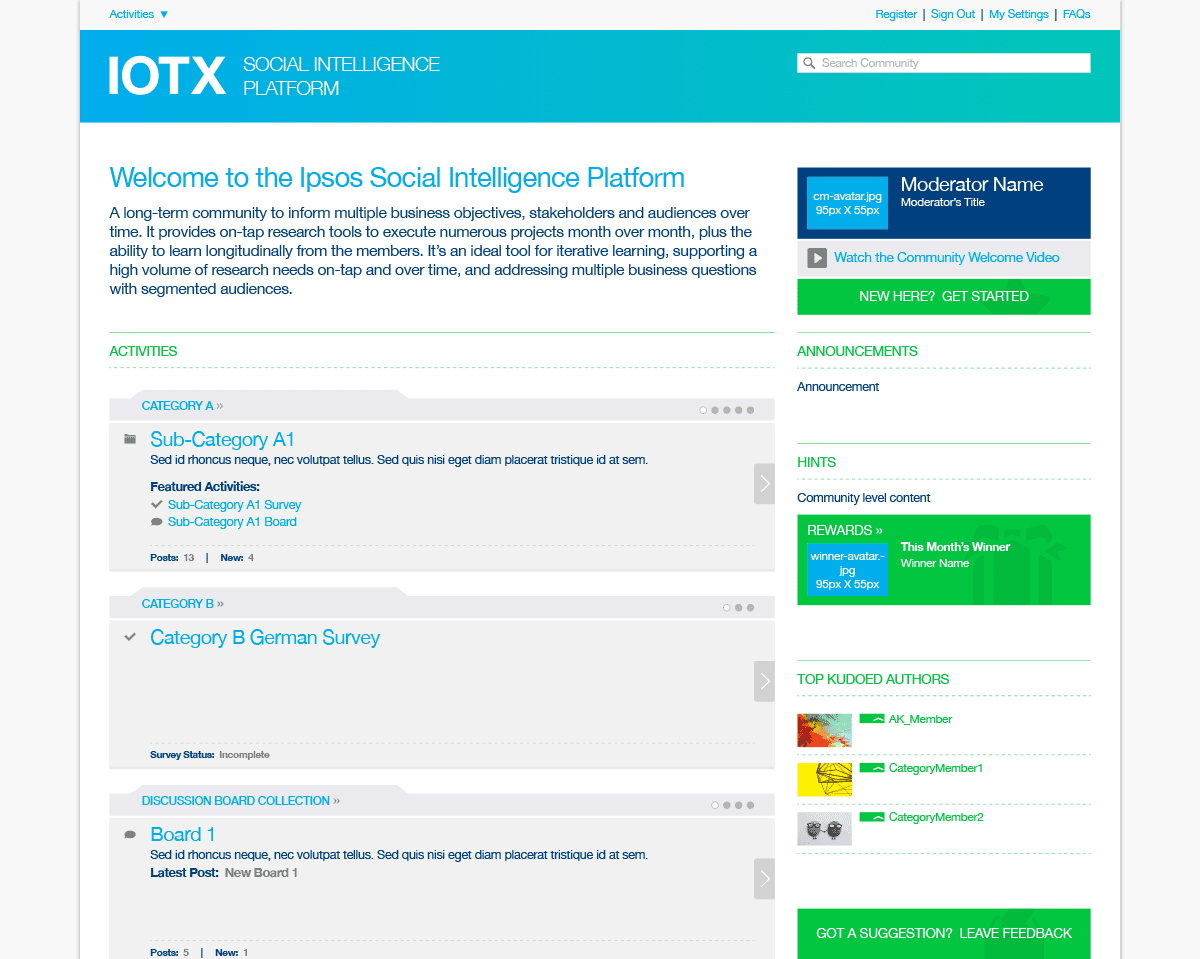This screenshot has width=1200, height=959.
Task: Advance Category A carousel with right arrow
Action: (764, 484)
